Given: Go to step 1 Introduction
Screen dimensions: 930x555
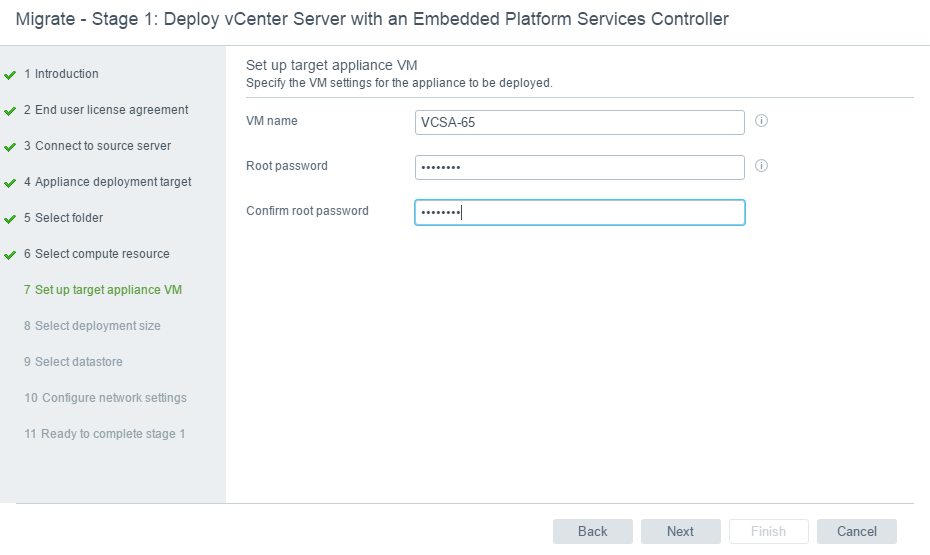Looking at the screenshot, I should point(61,74).
